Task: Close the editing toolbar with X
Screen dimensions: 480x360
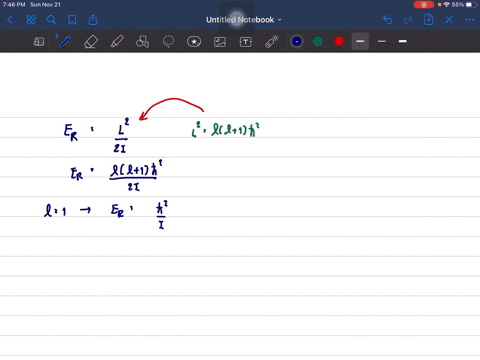Action: pyautogui.click(x=449, y=20)
